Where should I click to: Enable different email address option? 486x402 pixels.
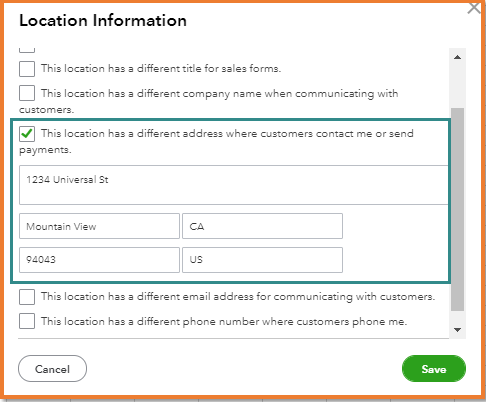click(x=27, y=297)
